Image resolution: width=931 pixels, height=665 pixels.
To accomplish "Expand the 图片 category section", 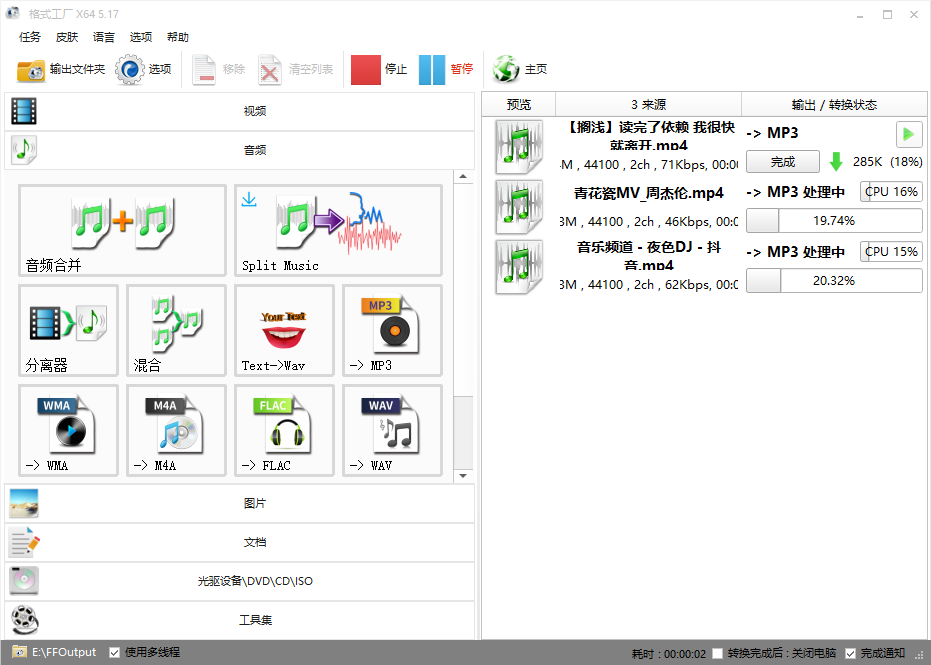I will click(240, 503).
